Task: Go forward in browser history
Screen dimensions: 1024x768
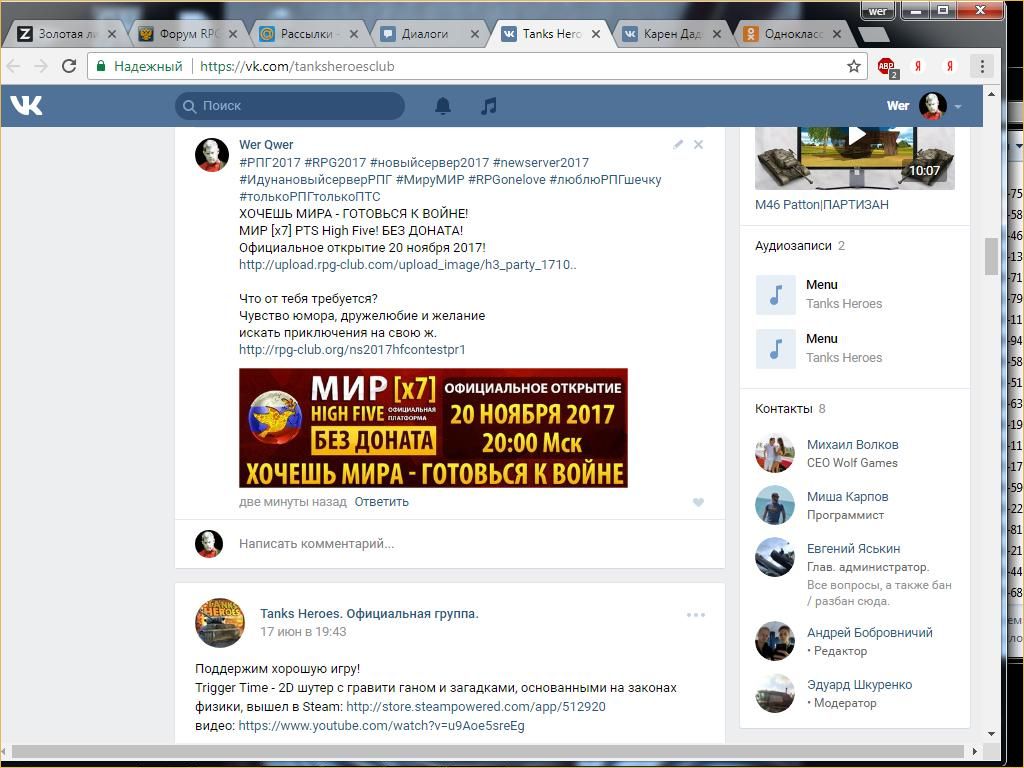Action: (40, 66)
